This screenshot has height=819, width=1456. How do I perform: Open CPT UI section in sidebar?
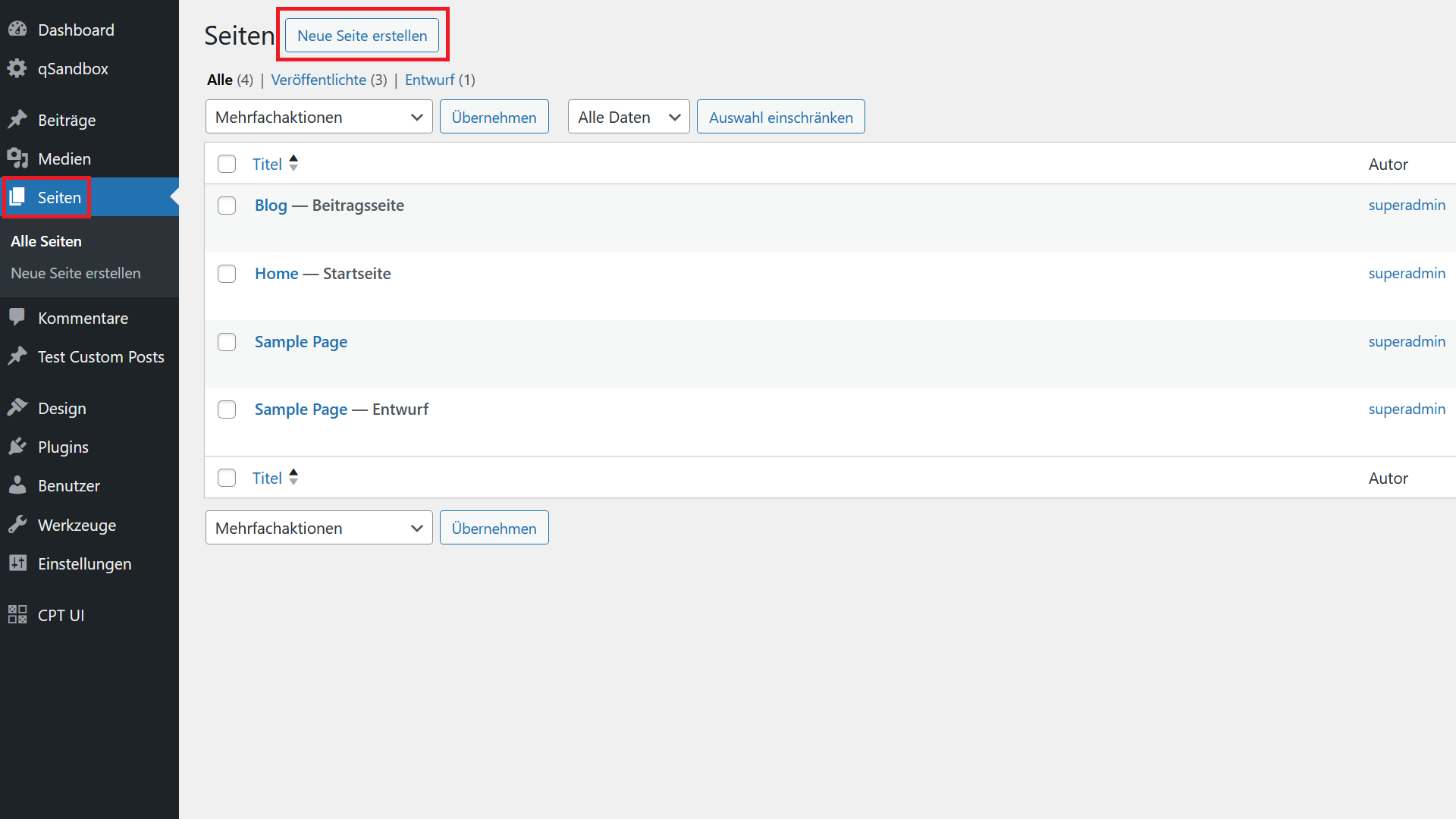click(x=60, y=614)
